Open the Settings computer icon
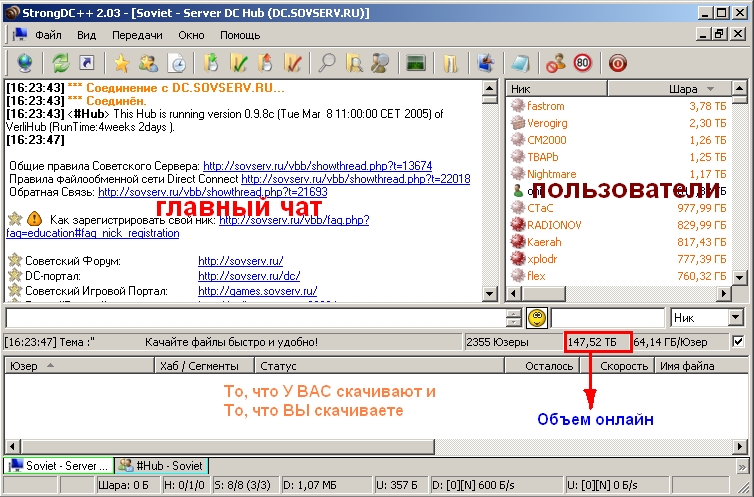 (x=486, y=63)
